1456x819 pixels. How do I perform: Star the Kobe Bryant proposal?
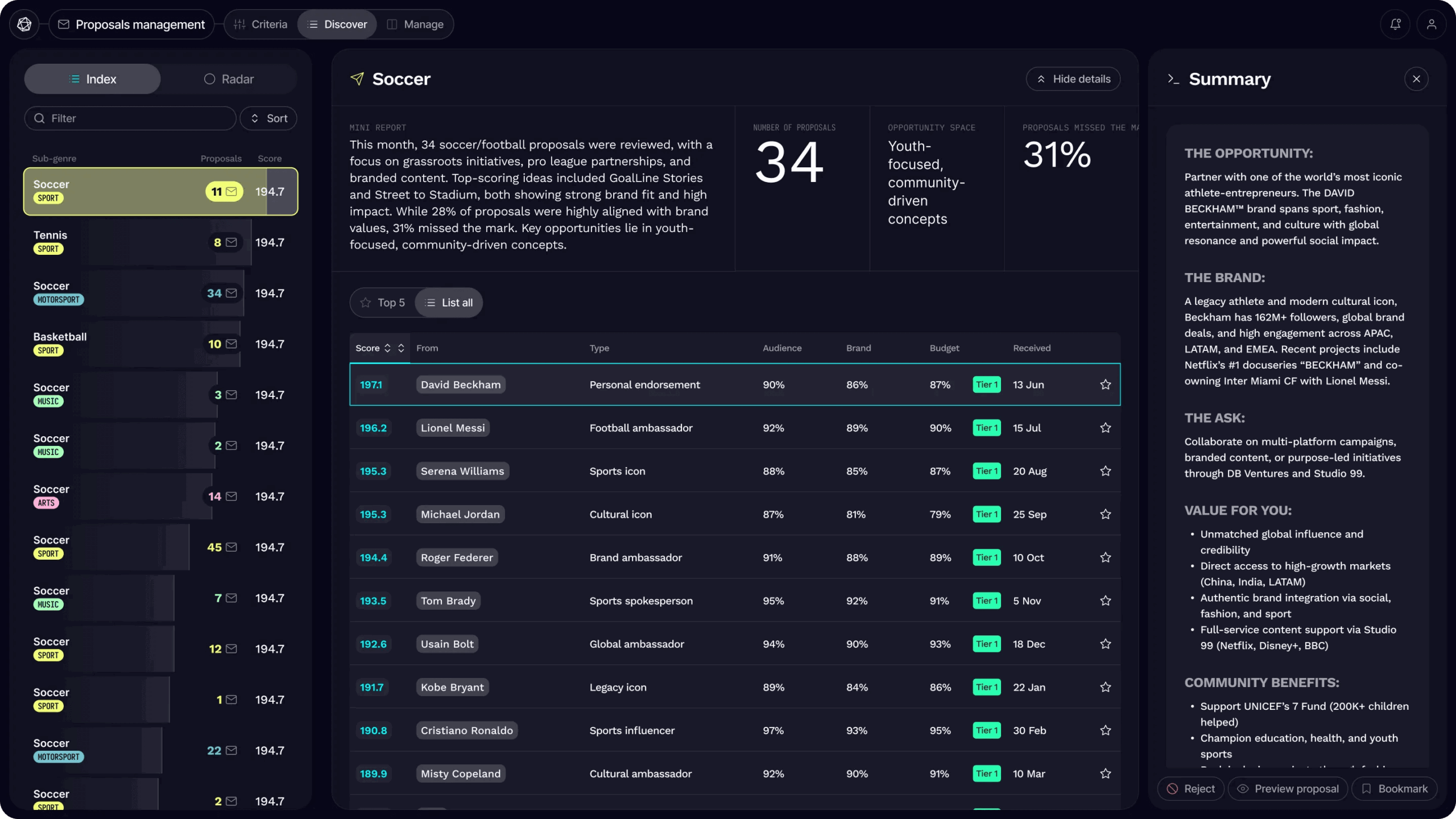pos(1105,688)
